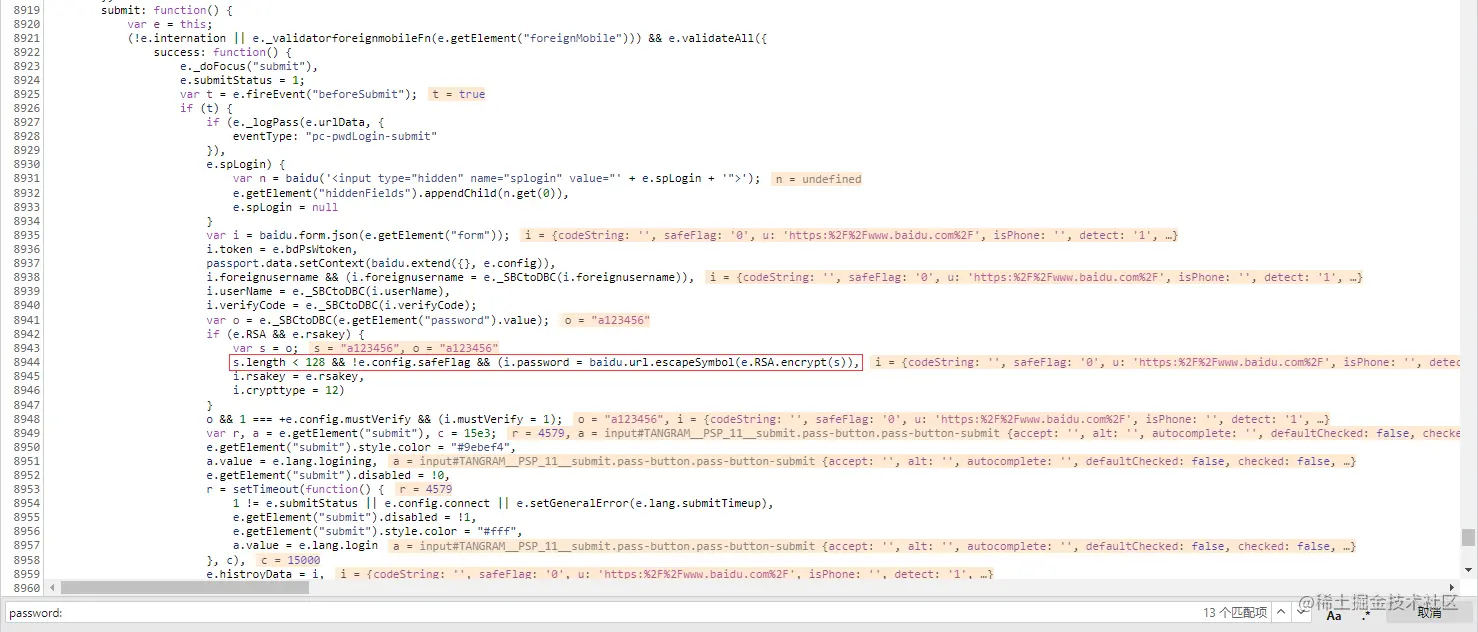The height and width of the screenshot is (632, 1478).
Task: Click the passport.data.setContext code line
Action: pos(381,263)
